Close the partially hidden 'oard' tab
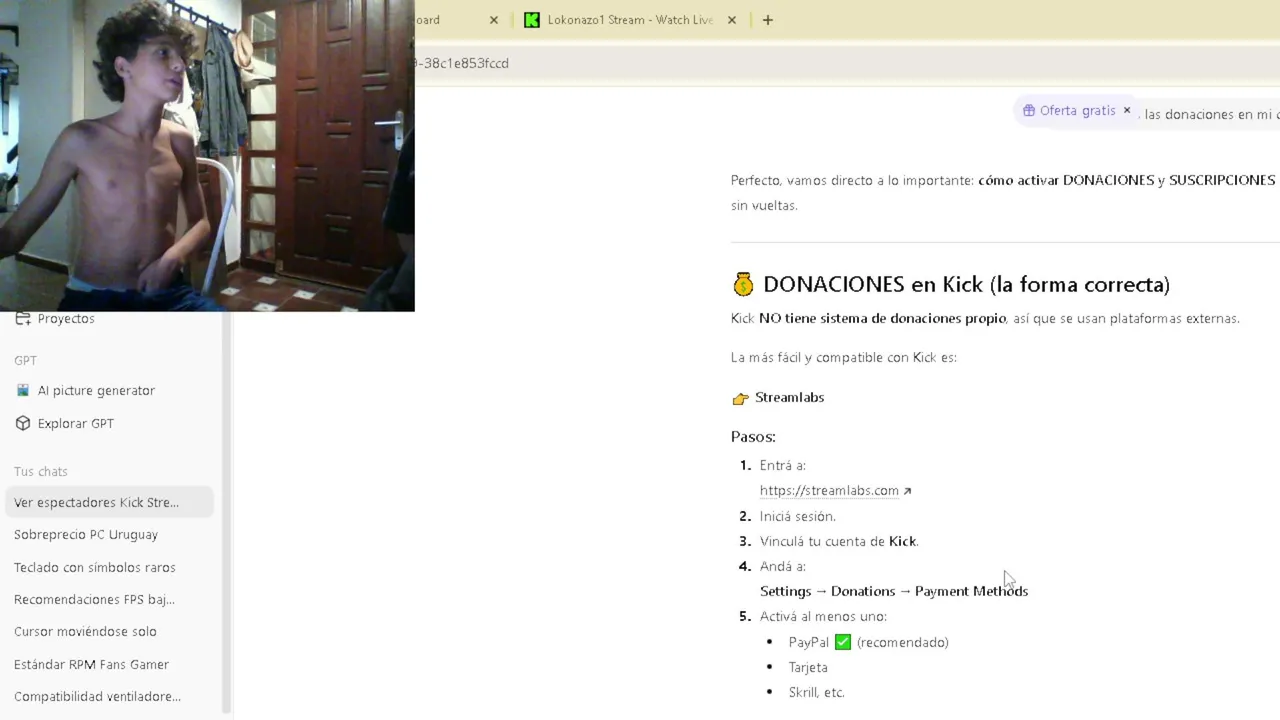Image resolution: width=1280 pixels, height=720 pixels. 494,20
